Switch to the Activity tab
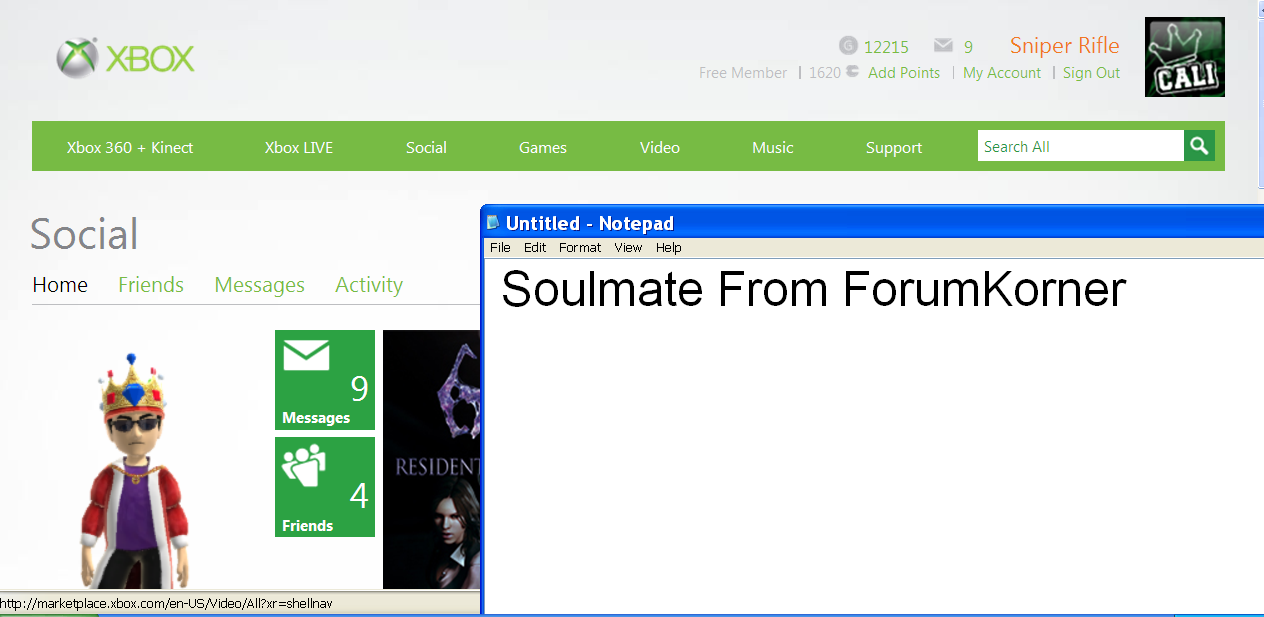The height and width of the screenshot is (617, 1264). pyautogui.click(x=369, y=285)
